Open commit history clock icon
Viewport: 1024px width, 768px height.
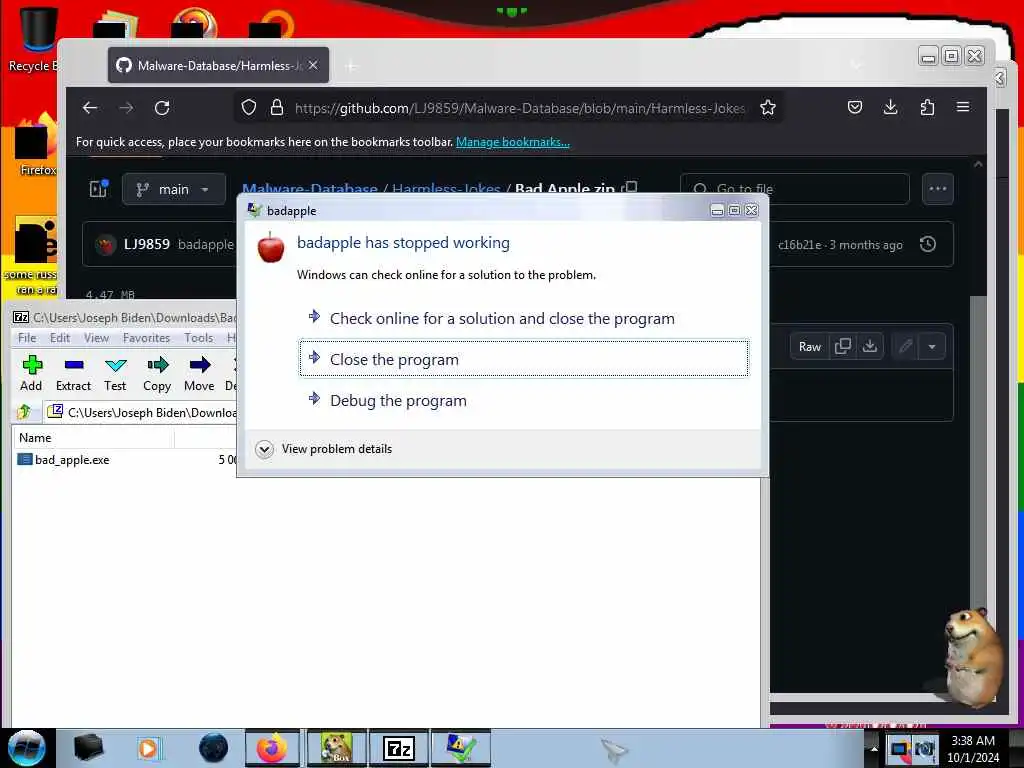(x=928, y=244)
